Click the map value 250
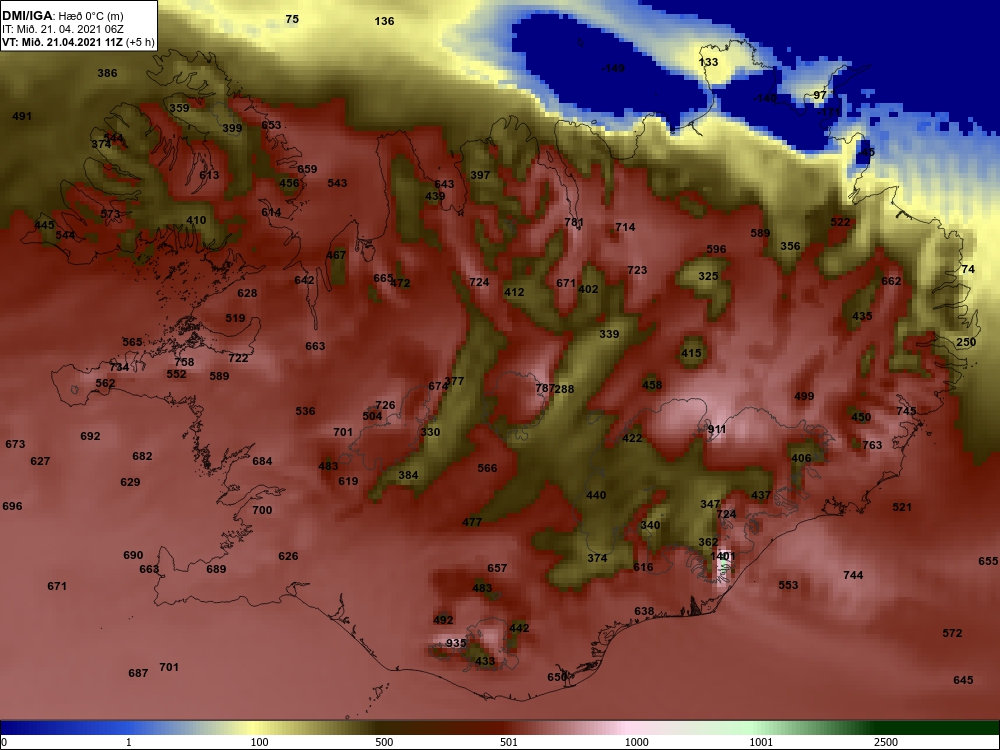The width and height of the screenshot is (1000, 750). point(966,342)
